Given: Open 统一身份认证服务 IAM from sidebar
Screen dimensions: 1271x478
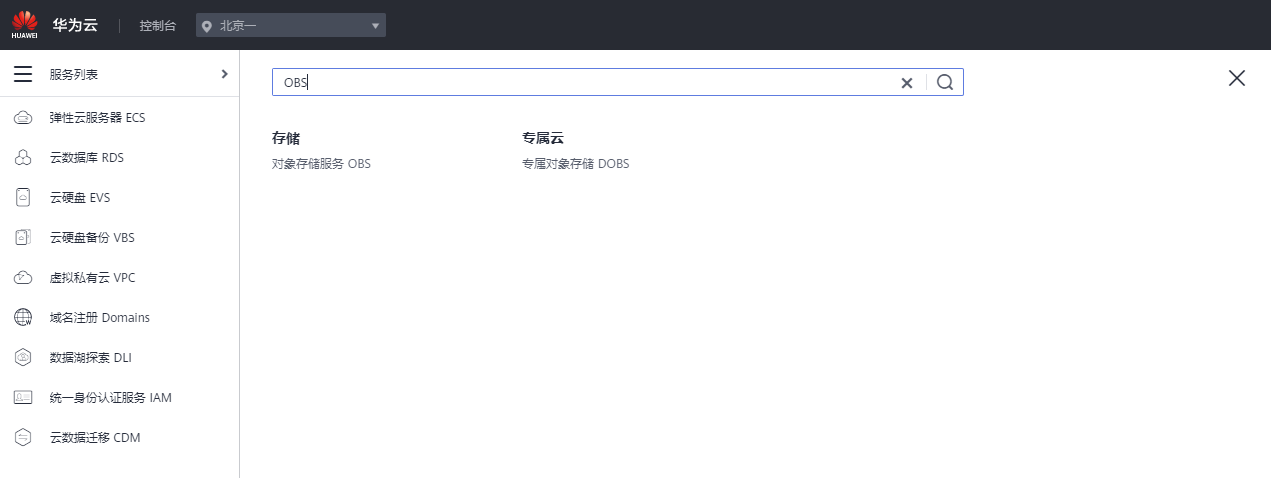Looking at the screenshot, I should pyautogui.click(x=111, y=398).
